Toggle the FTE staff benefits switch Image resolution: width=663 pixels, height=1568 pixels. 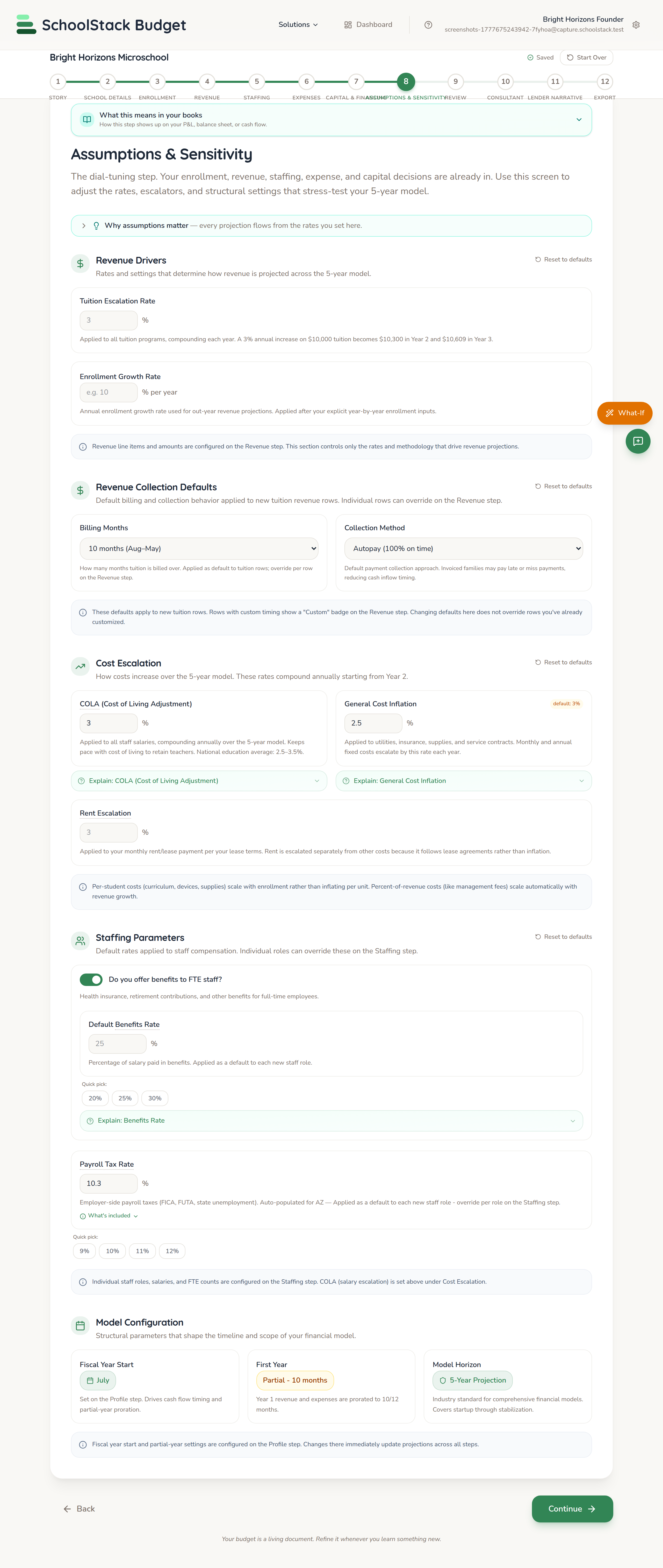pyautogui.click(x=91, y=979)
